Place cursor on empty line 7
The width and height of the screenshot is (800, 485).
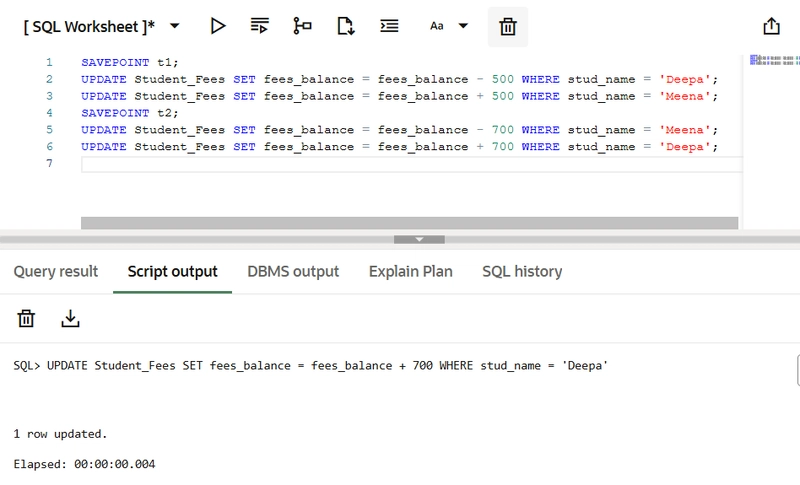coord(400,164)
